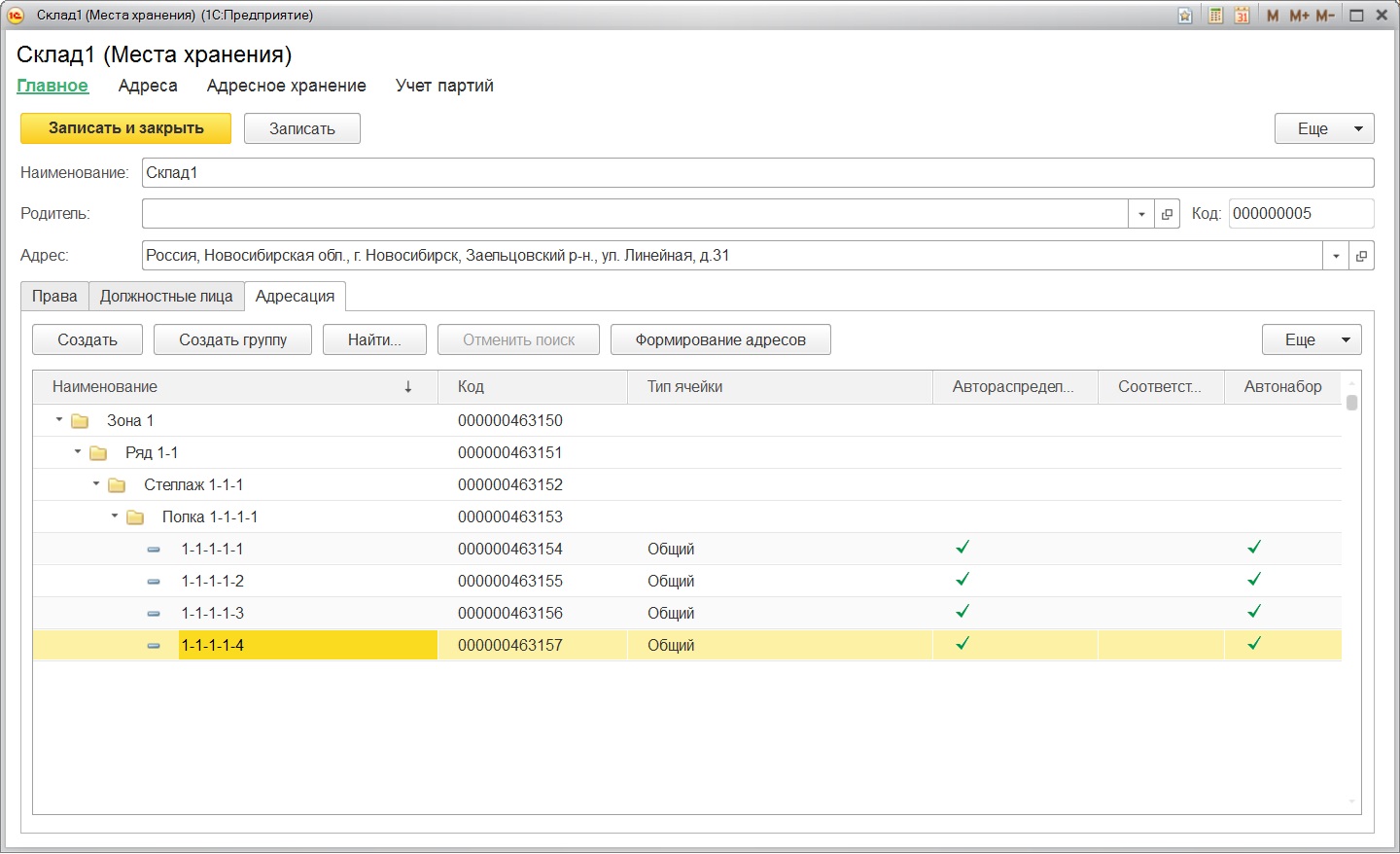Click the favorites star icon in title bar
1400x854 pixels.
click(1185, 16)
